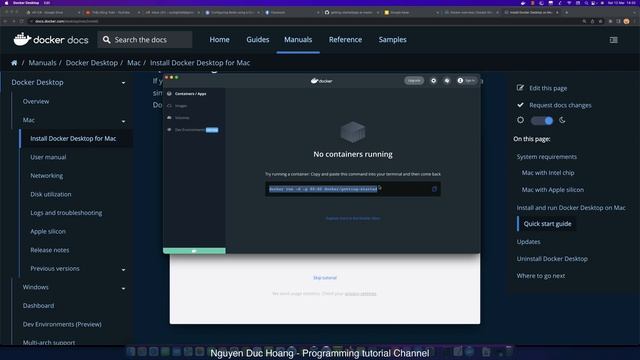Open the Reference tab
The width and height of the screenshot is (640, 360).
[345, 40]
